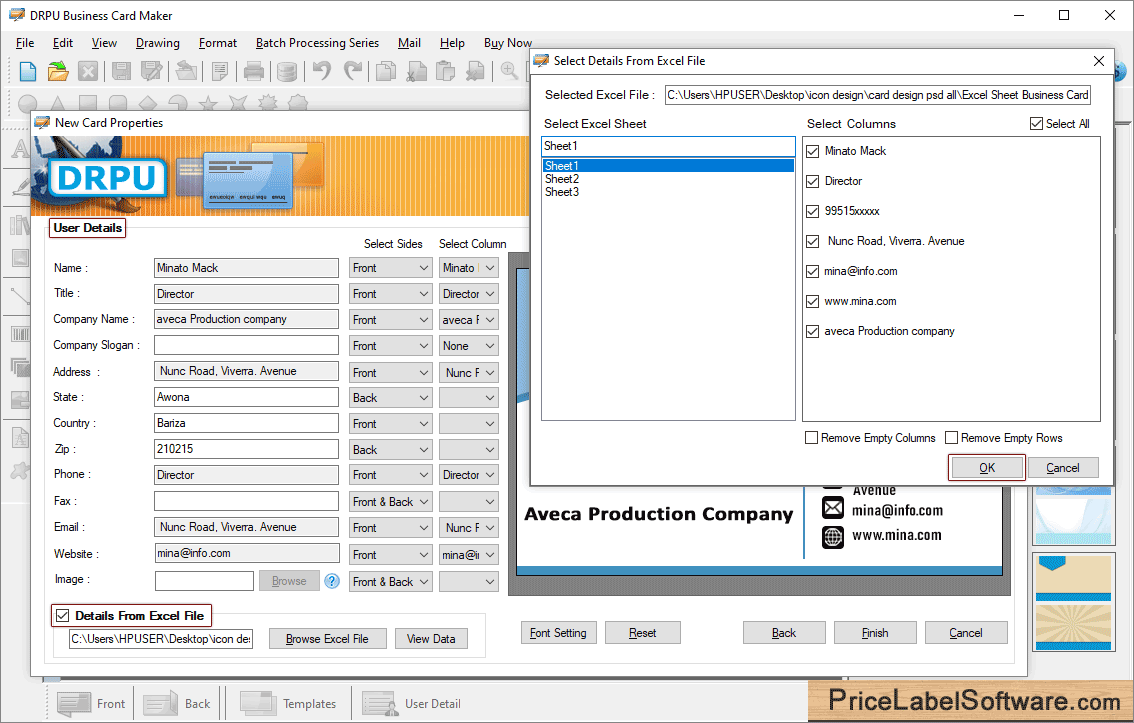
Task: Click the Save floppy disk icon
Action: coord(122,71)
